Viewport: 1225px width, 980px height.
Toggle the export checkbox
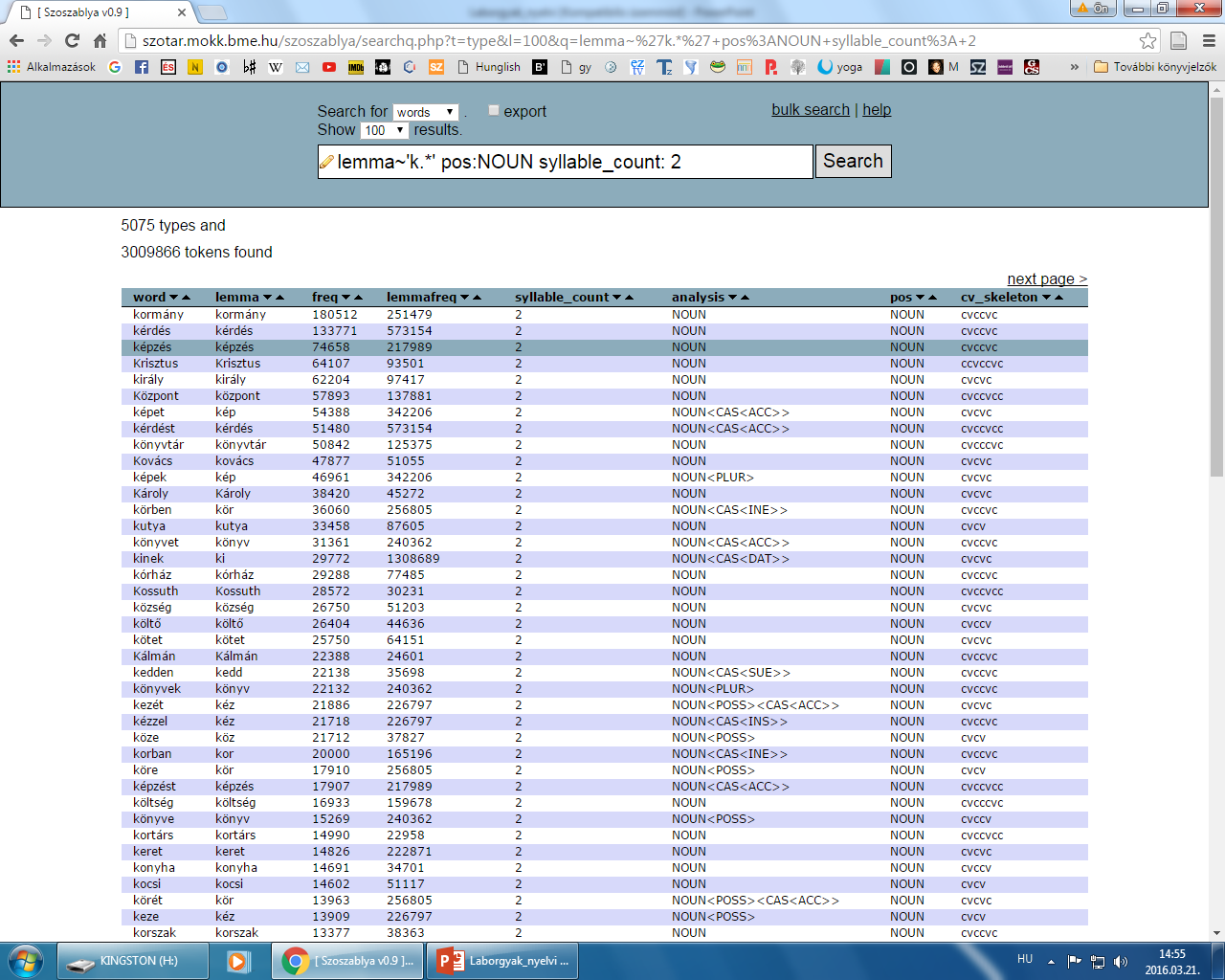[x=494, y=110]
